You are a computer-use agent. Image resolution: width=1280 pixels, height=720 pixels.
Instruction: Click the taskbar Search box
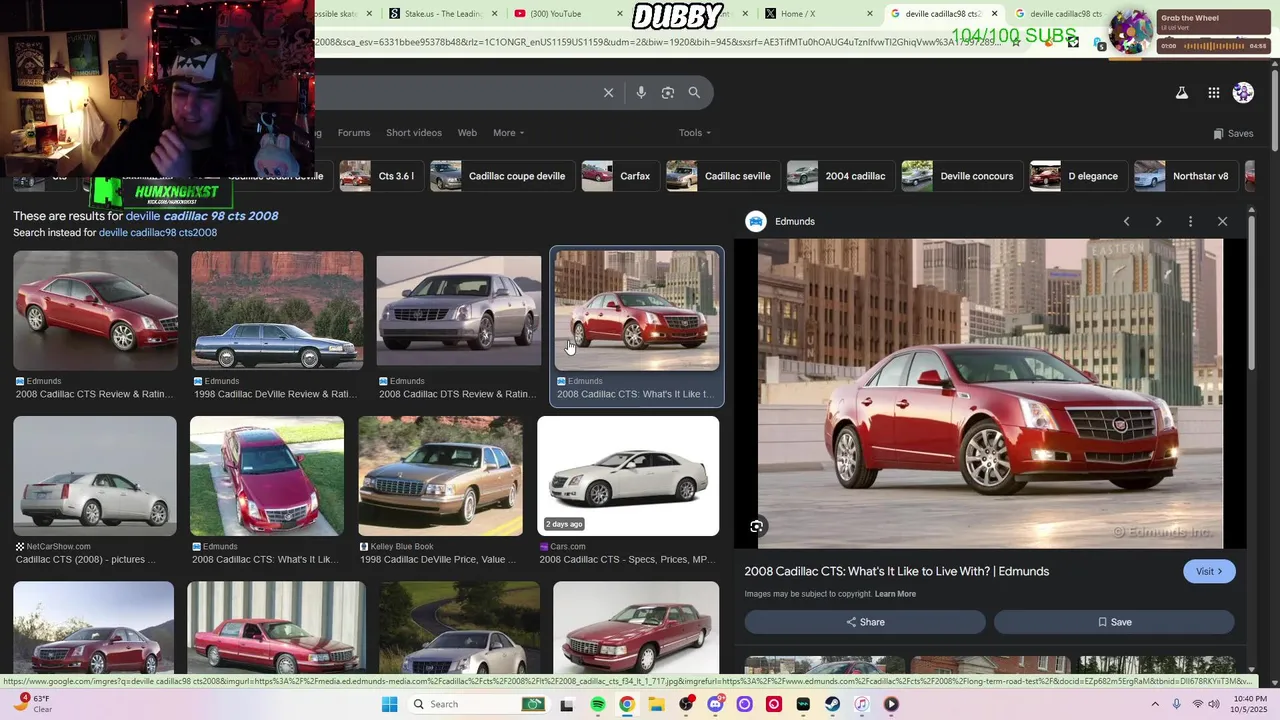[479, 704]
